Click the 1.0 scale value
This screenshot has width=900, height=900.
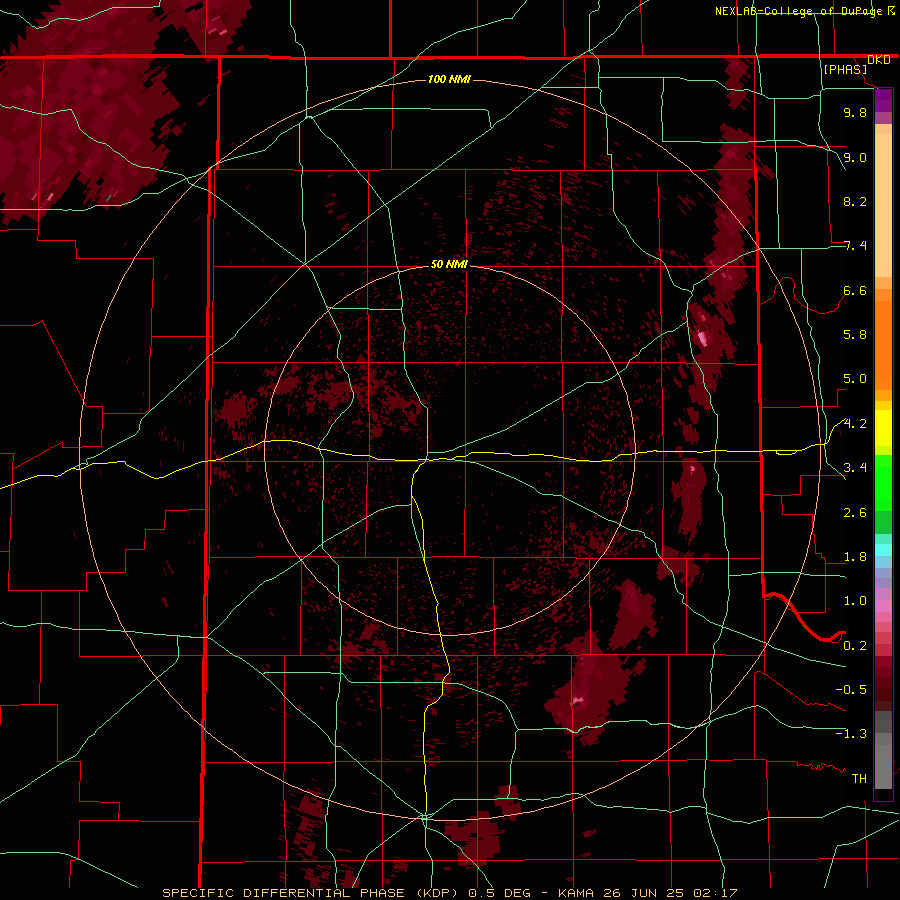coord(855,601)
